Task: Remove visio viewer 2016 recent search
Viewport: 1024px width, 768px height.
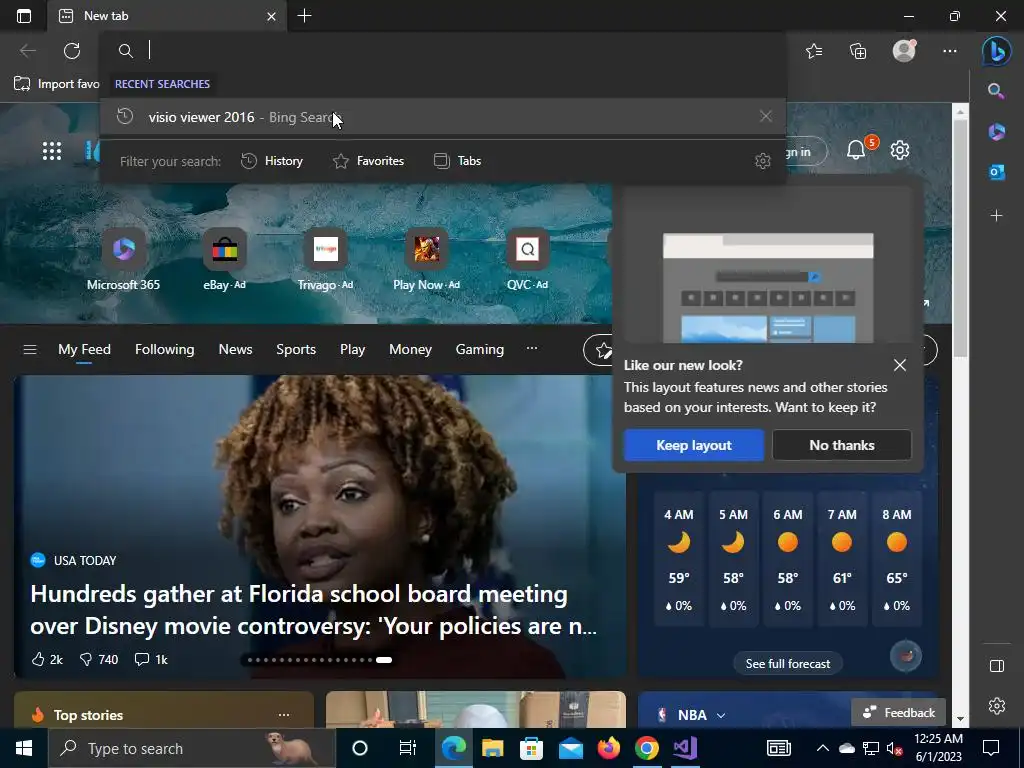Action: tap(766, 116)
